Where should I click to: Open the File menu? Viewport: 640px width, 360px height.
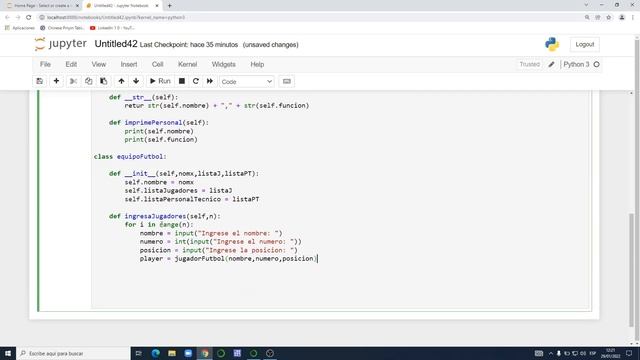pyautogui.click(x=45, y=64)
